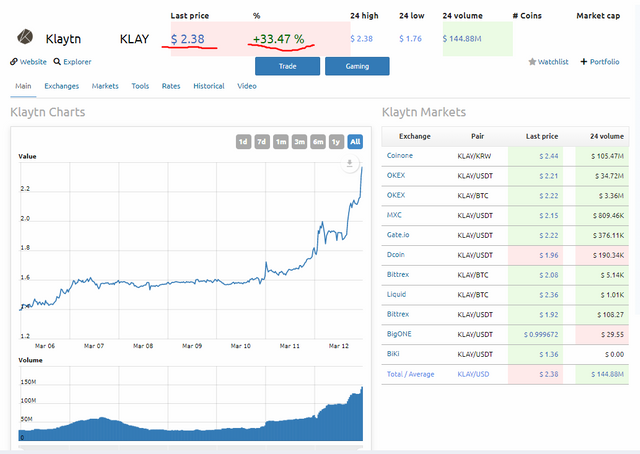The width and height of the screenshot is (640, 454).
Task: Select the 1y chart range
Action: tap(336, 142)
